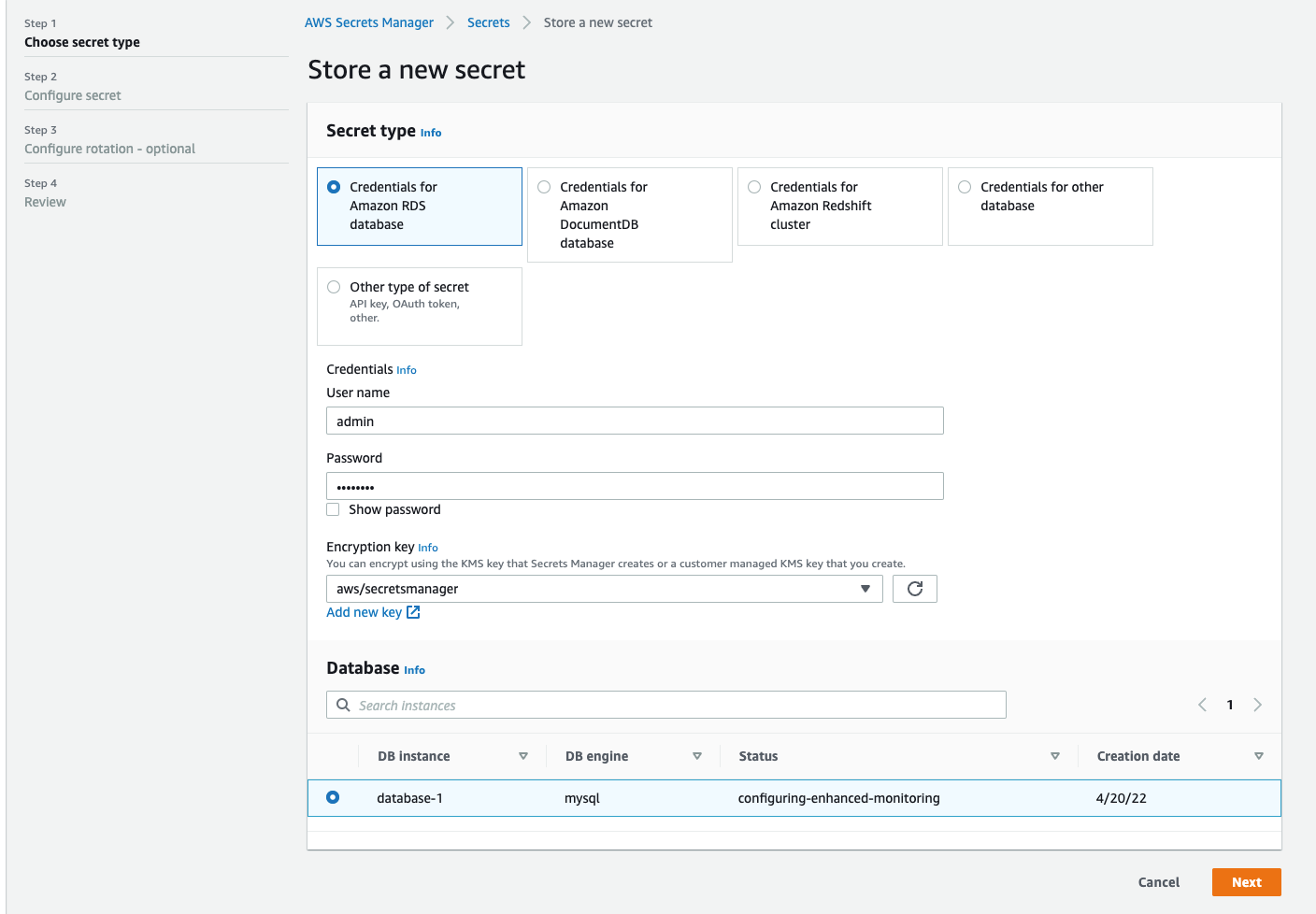Viewport: 1316px width, 914px height.
Task: Enable the Show password checkbox
Action: pyautogui.click(x=333, y=509)
